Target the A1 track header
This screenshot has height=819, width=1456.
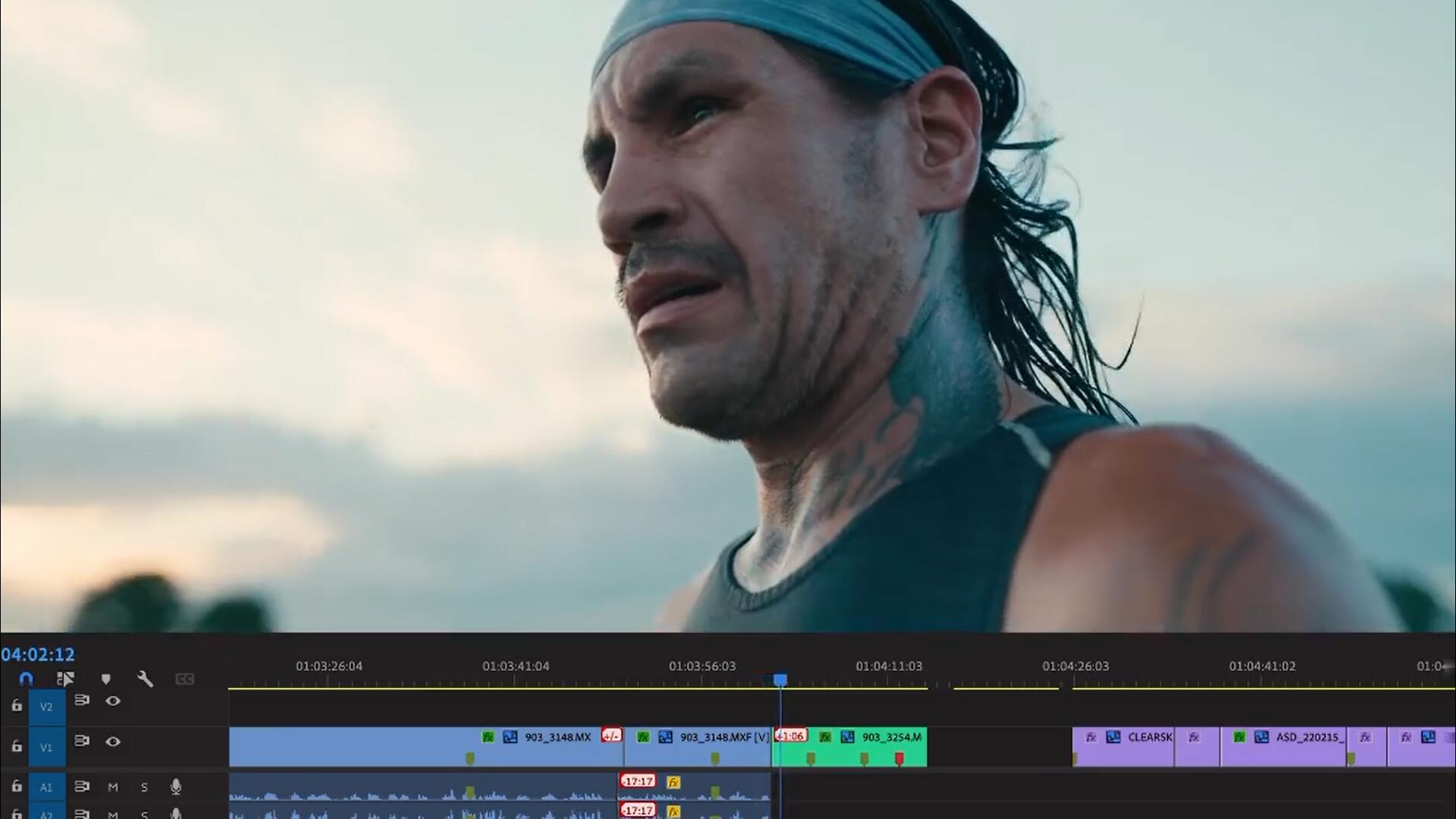coord(46,787)
